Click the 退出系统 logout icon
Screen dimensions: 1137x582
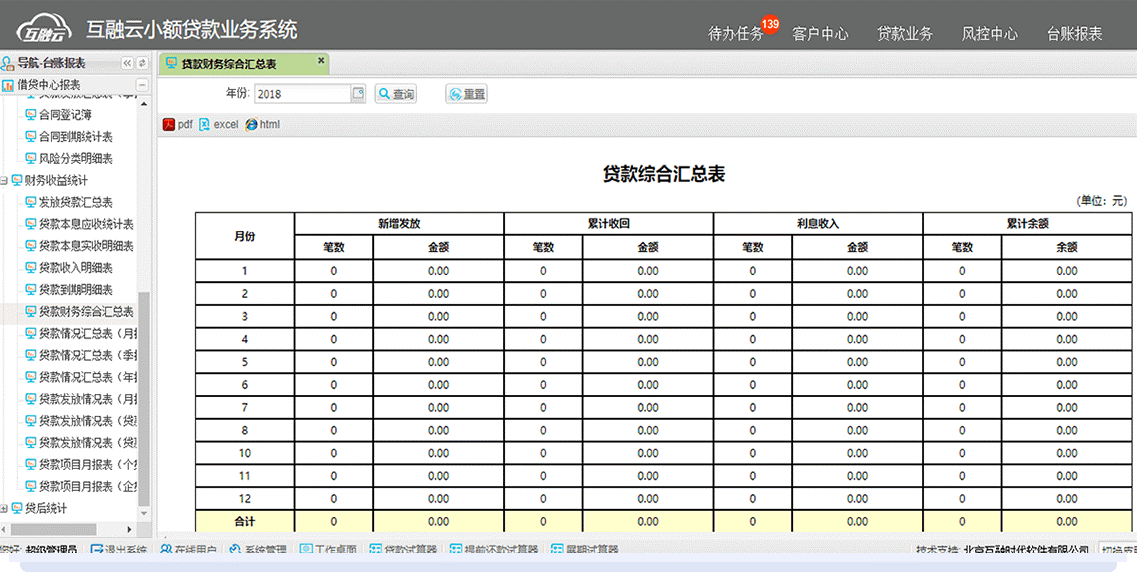tap(96, 549)
